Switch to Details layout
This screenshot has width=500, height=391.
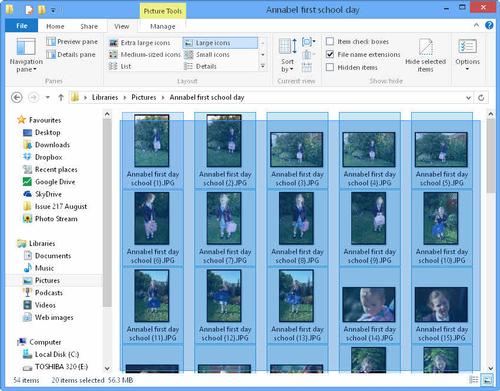200,66
